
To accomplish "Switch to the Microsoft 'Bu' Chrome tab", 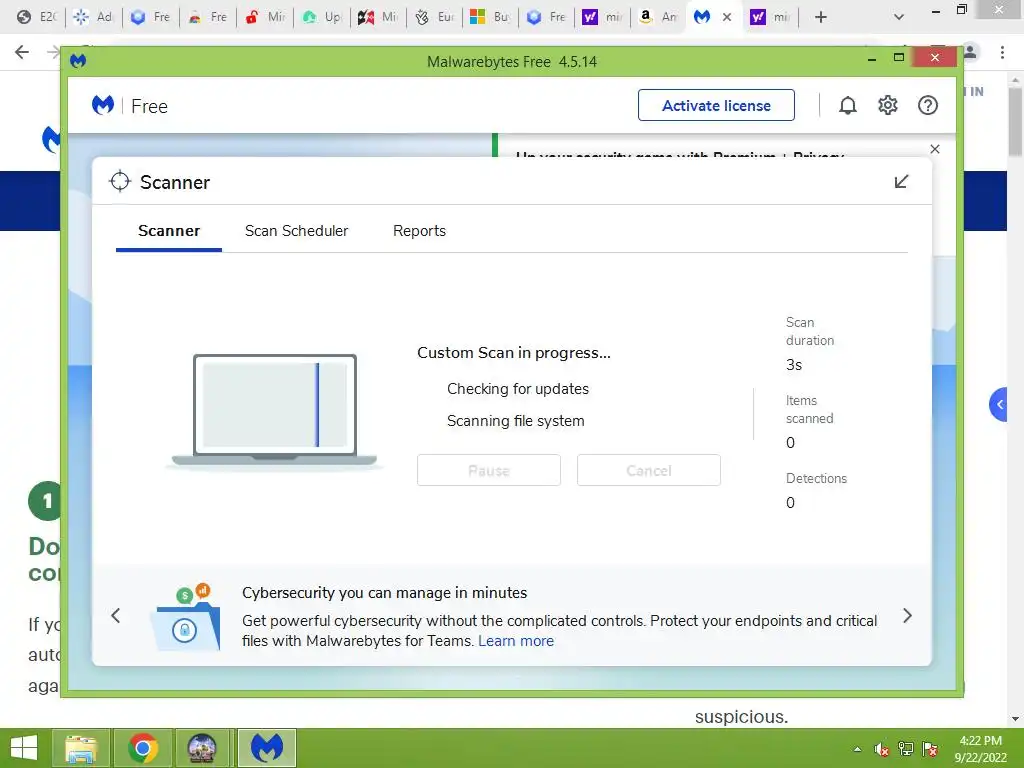I will click(x=490, y=17).
